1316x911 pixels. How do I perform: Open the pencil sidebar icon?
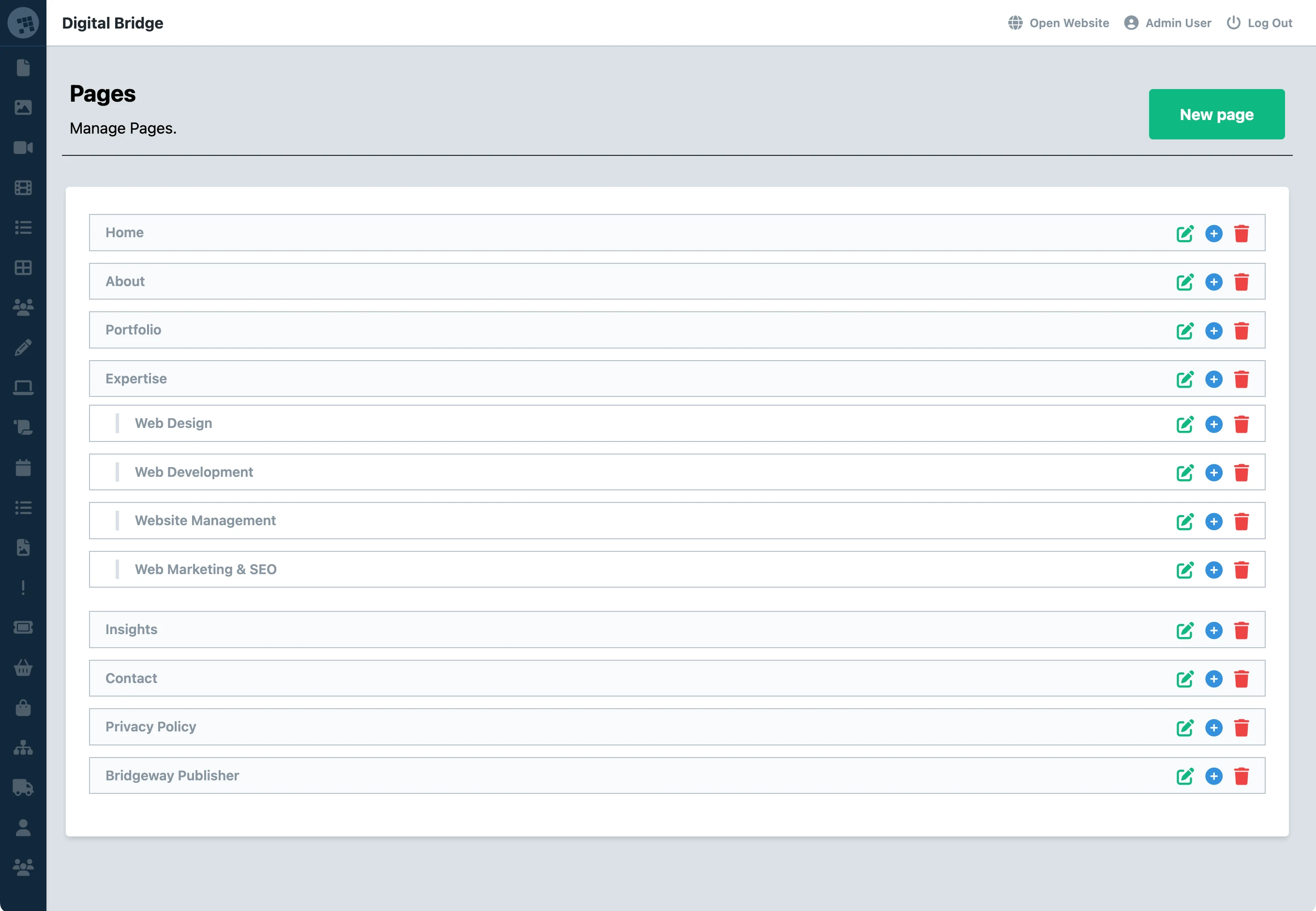(23, 348)
